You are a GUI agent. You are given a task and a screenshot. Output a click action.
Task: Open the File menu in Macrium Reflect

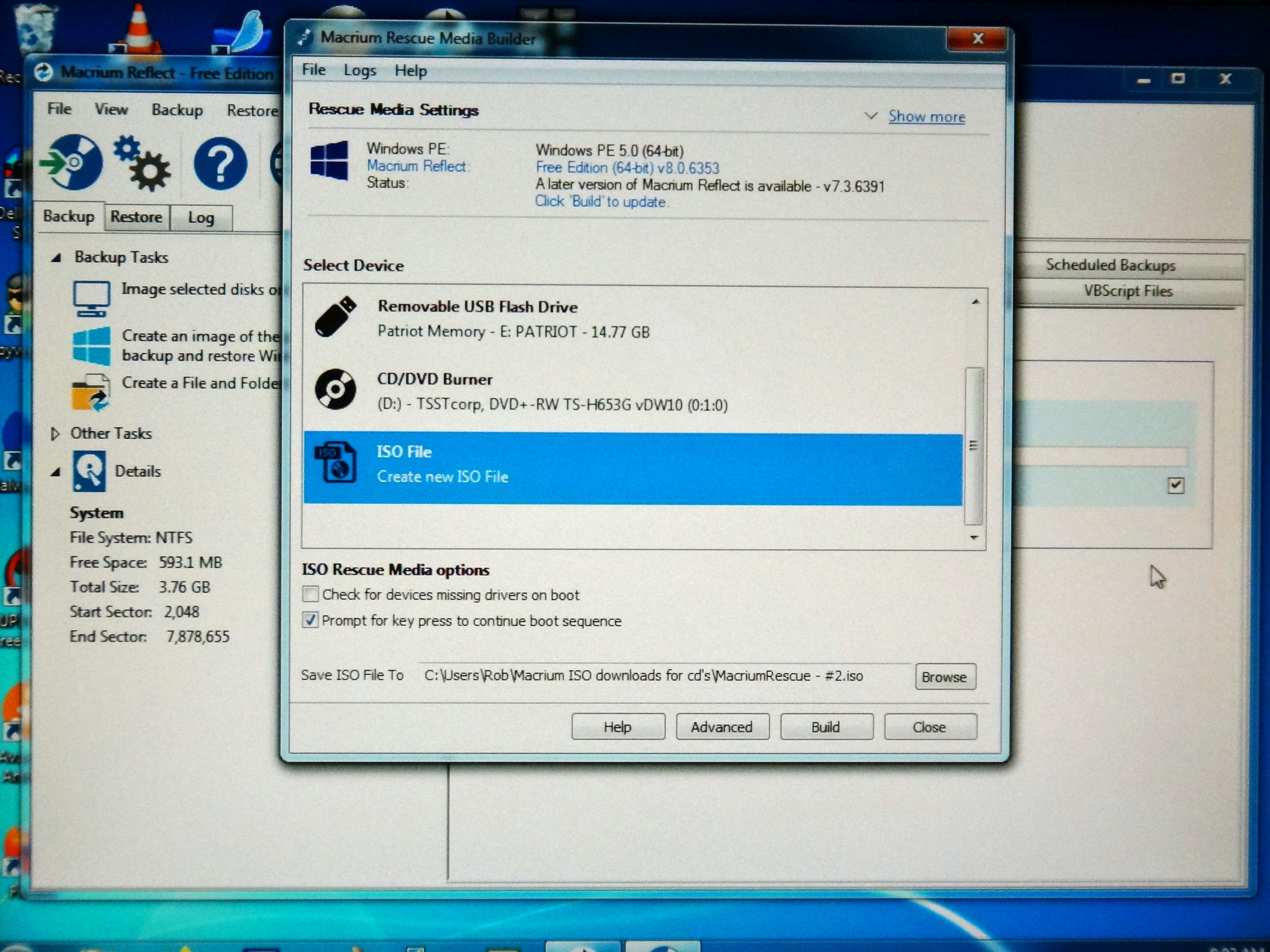60,108
